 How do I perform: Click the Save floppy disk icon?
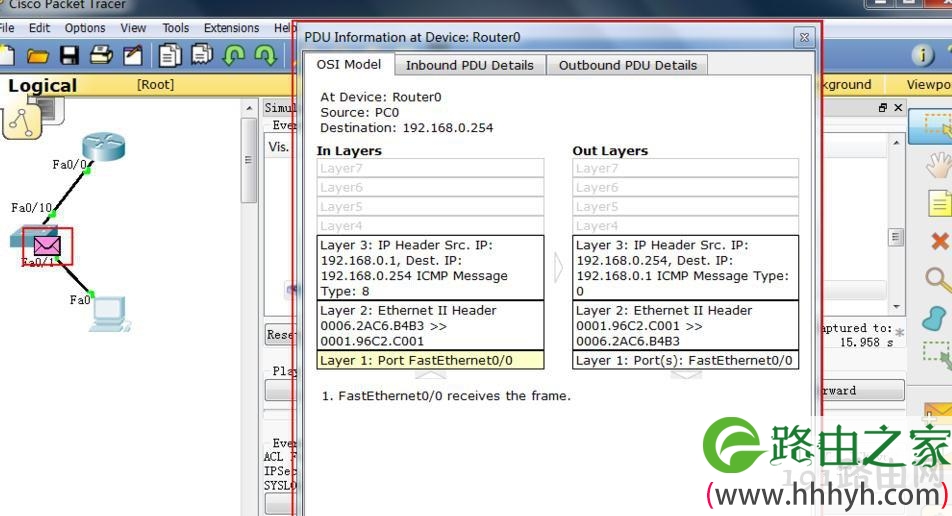click(69, 56)
